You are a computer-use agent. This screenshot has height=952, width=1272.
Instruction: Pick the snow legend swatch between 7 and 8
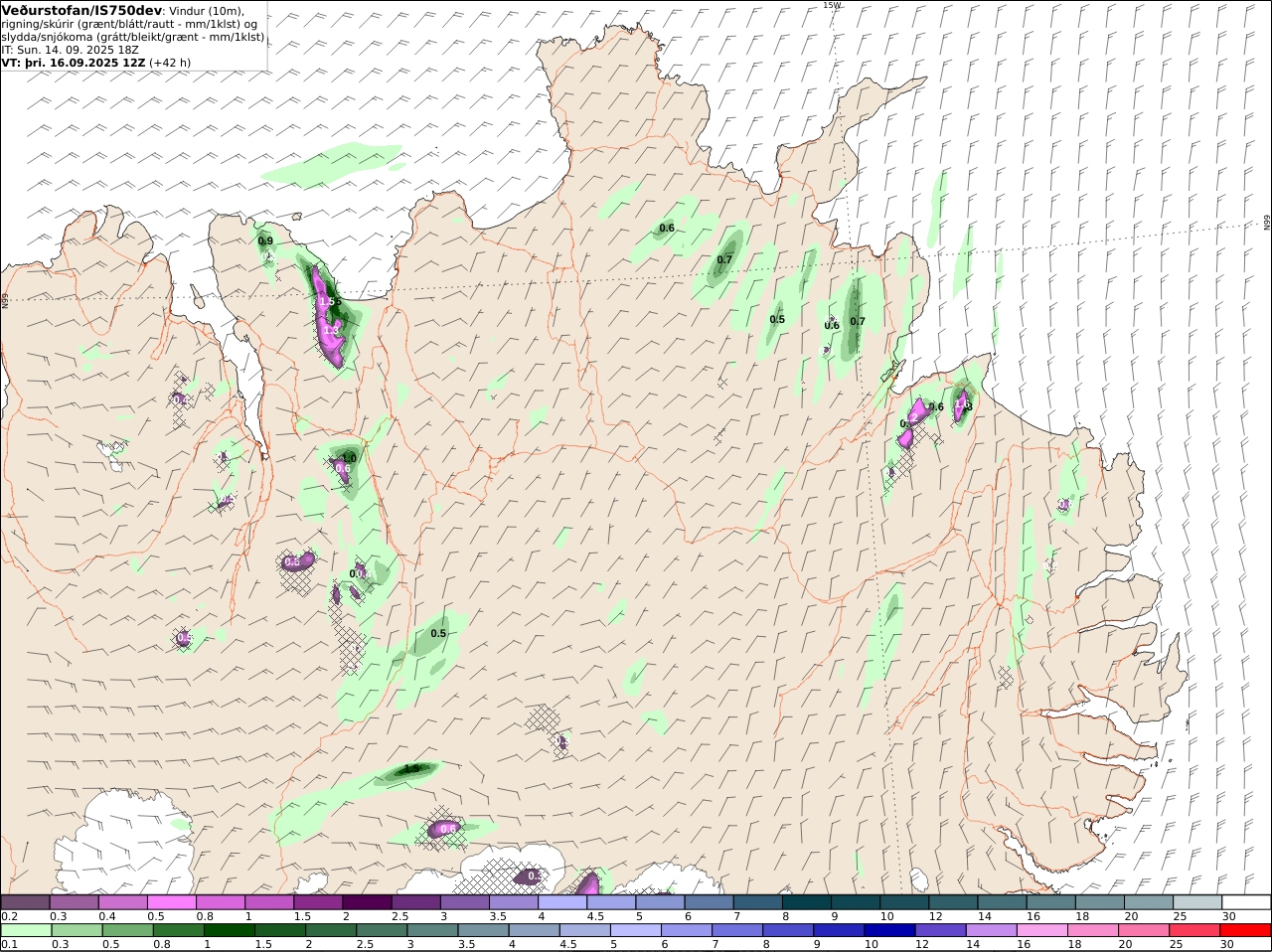(758, 902)
